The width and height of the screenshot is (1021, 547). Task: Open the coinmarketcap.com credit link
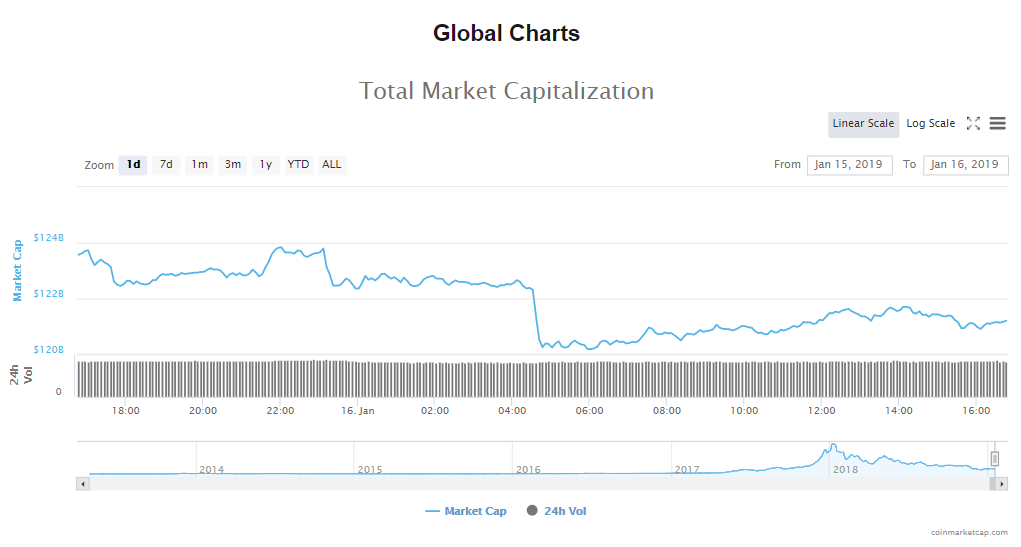(969, 533)
